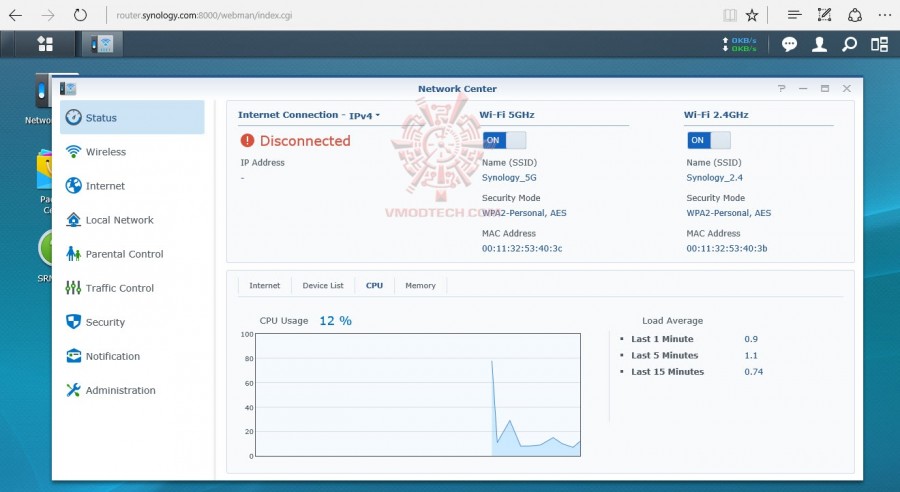Screen dimensions: 900x492
Task: Open the Wireless section
Action: 132,152
